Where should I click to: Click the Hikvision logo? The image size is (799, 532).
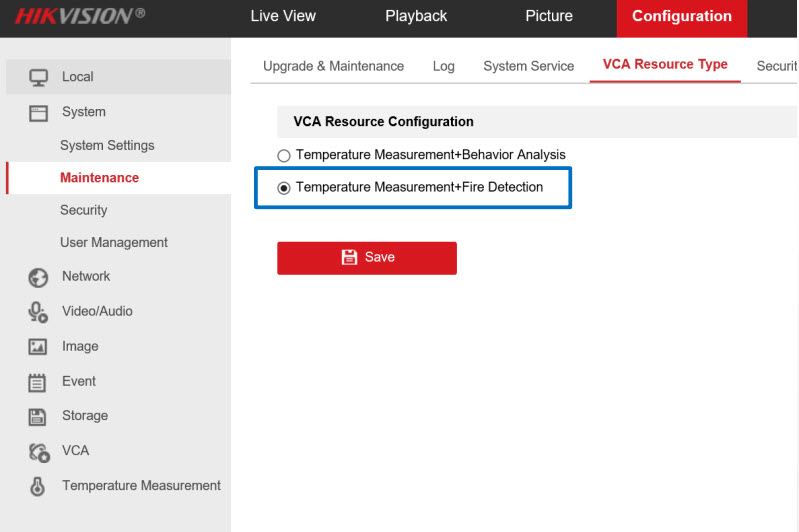coord(79,16)
